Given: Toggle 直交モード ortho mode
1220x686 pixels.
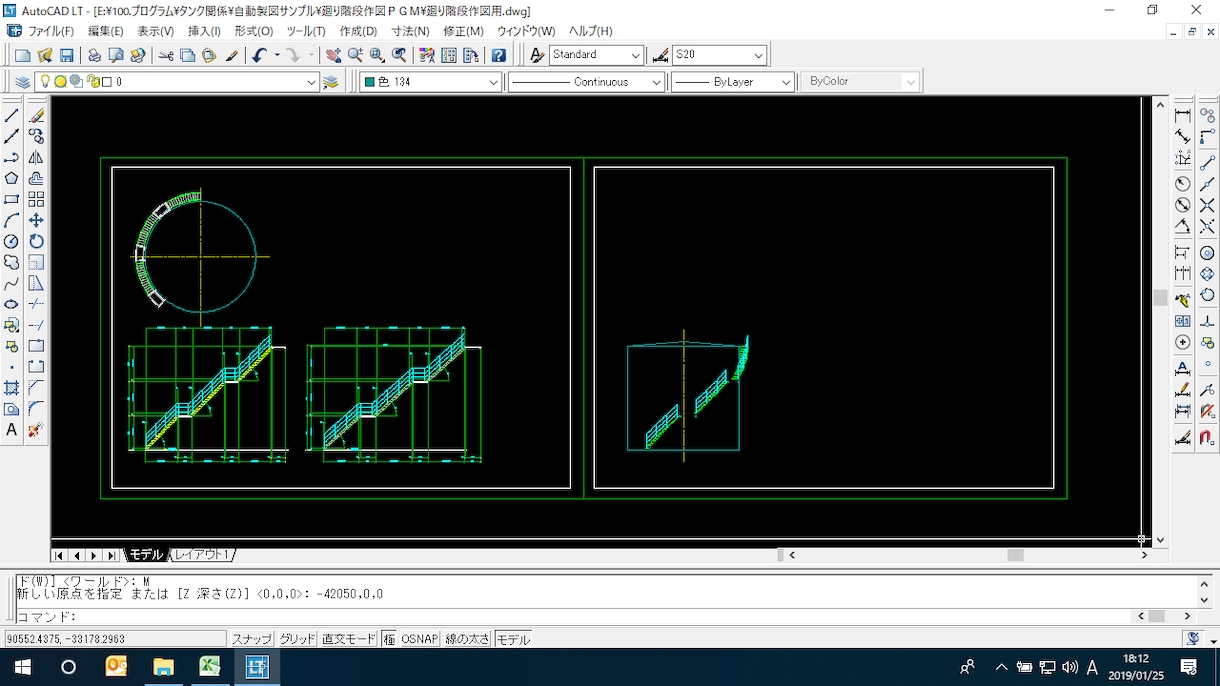Looking at the screenshot, I should pyautogui.click(x=349, y=639).
